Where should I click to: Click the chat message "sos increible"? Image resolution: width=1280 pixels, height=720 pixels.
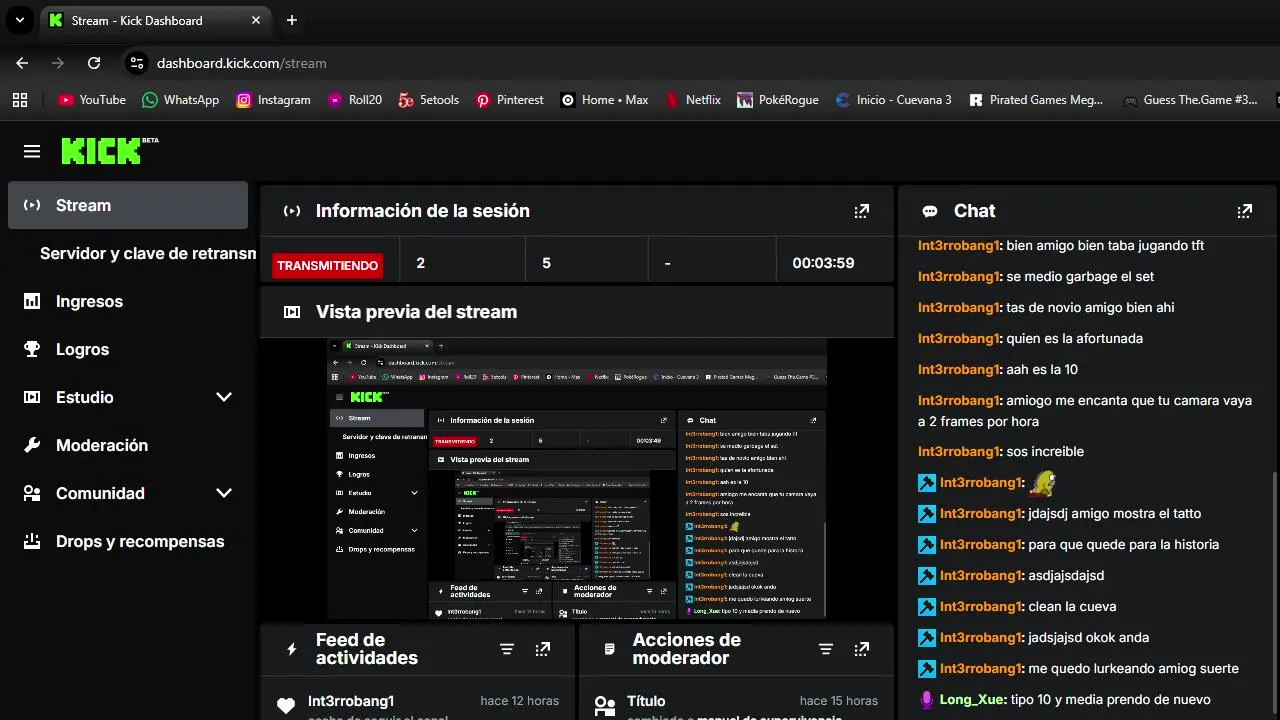point(1045,452)
